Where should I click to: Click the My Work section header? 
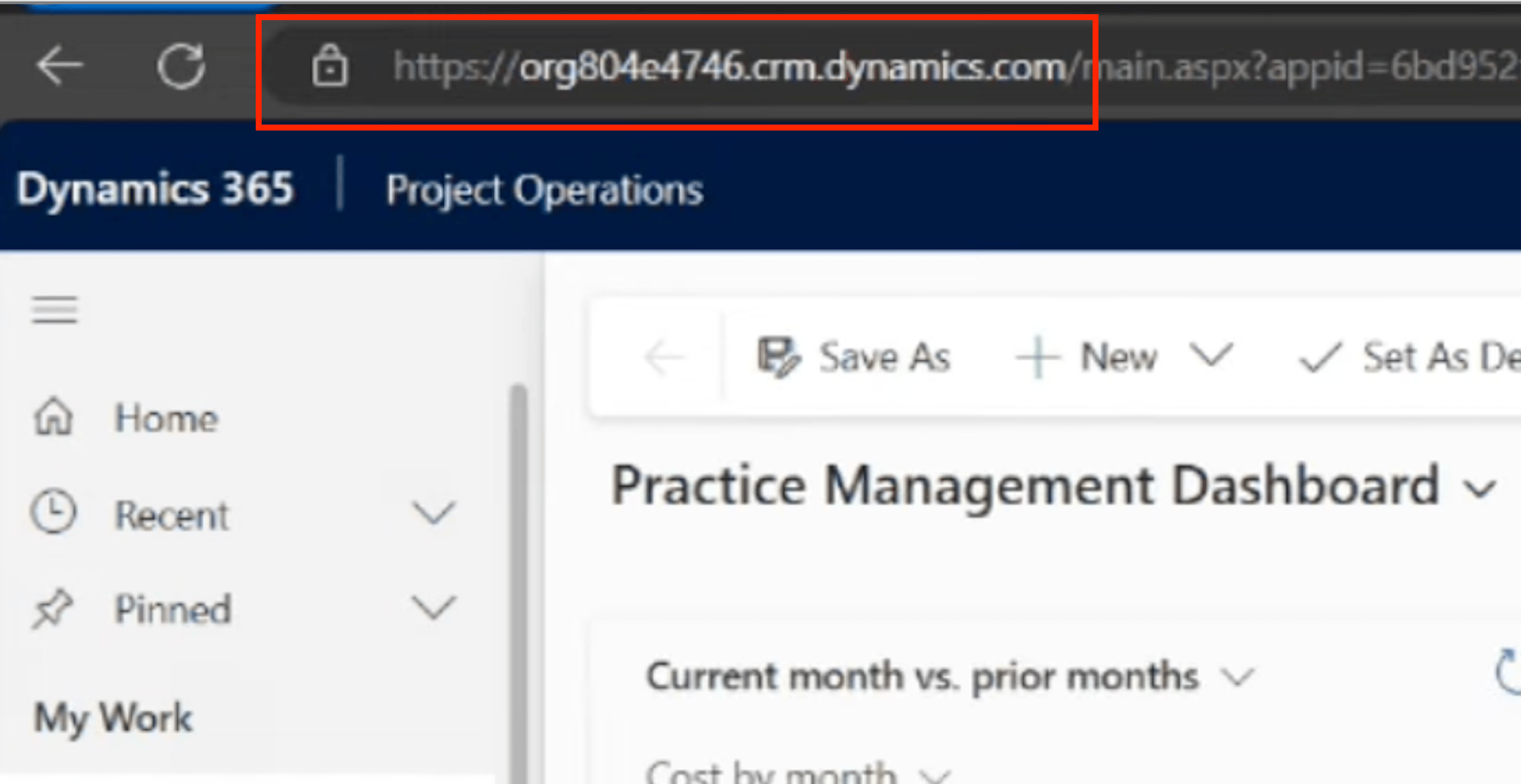click(x=113, y=718)
